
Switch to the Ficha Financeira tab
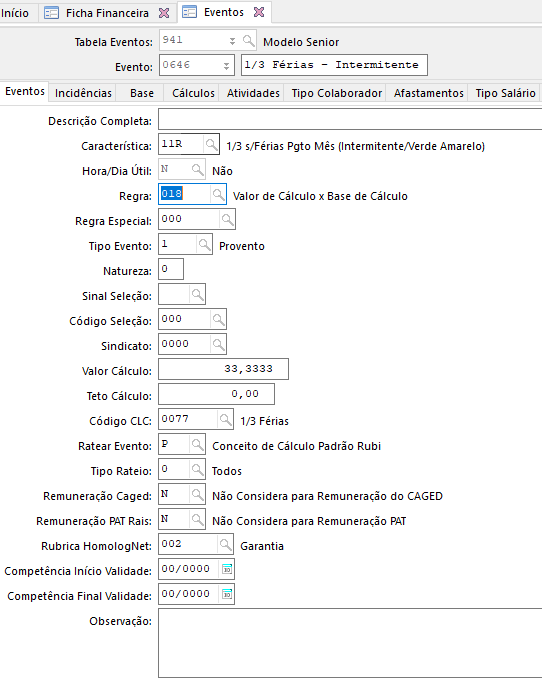[x=107, y=13]
